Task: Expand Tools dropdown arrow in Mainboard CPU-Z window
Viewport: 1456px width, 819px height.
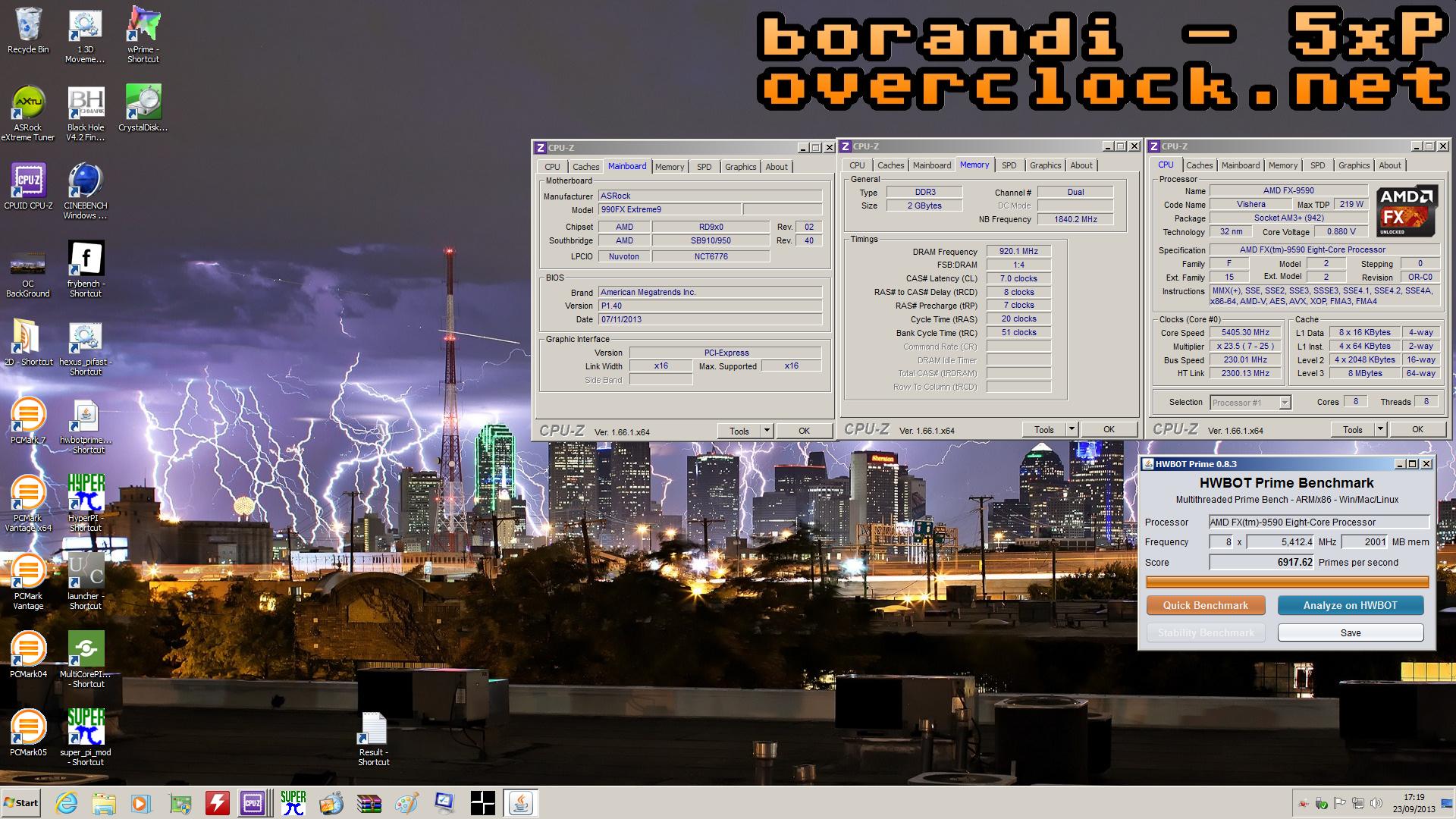Action: coord(767,431)
